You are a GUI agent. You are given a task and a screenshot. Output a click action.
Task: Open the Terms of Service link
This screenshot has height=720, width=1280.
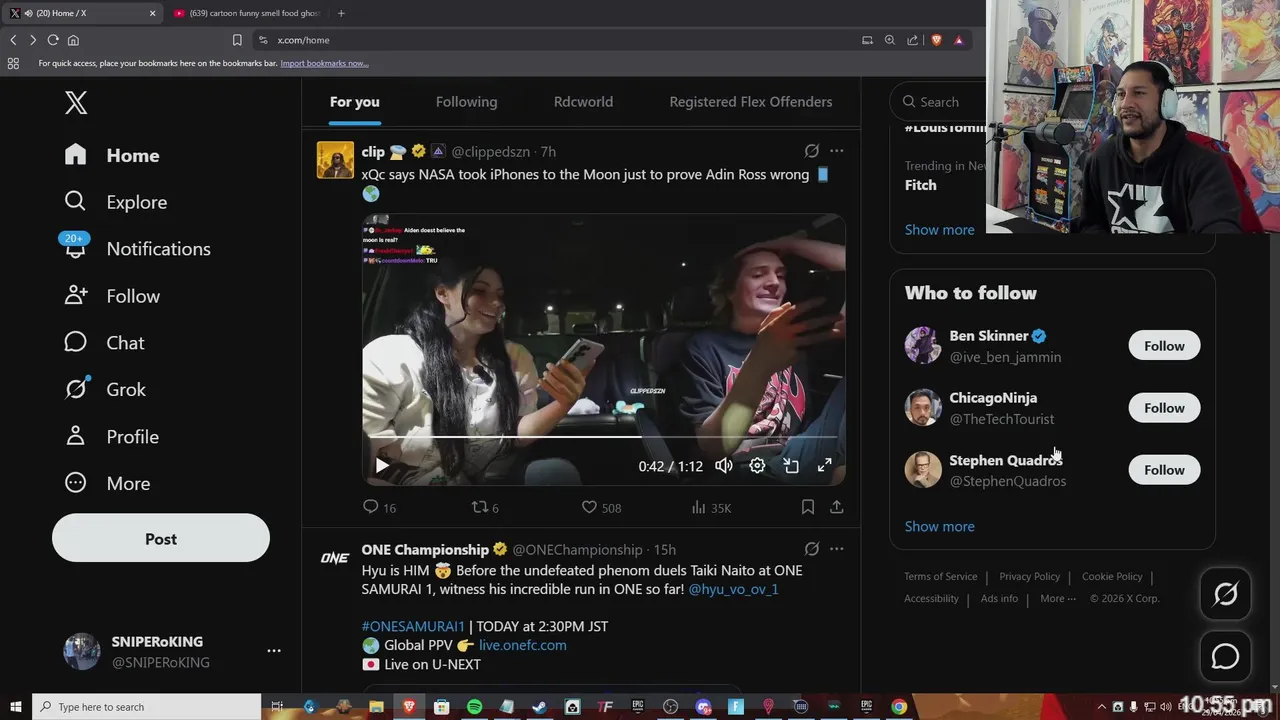[941, 576]
